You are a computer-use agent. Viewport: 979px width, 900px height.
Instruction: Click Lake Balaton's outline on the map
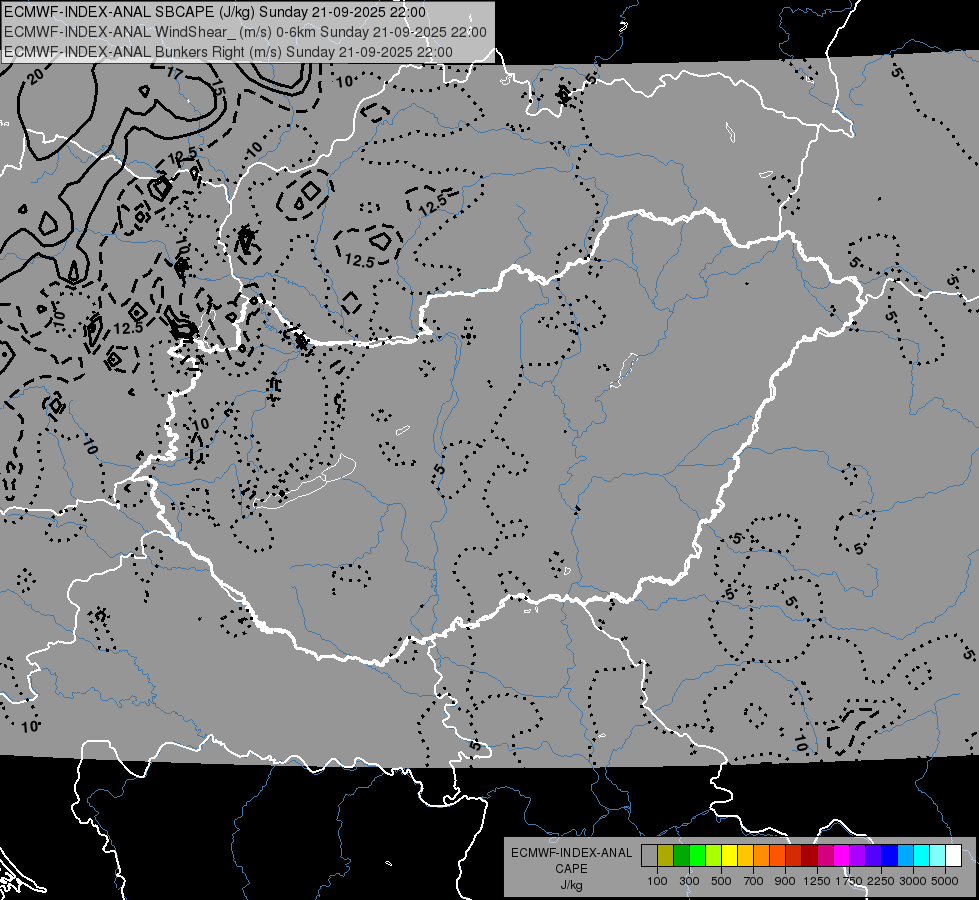[x=306, y=482]
